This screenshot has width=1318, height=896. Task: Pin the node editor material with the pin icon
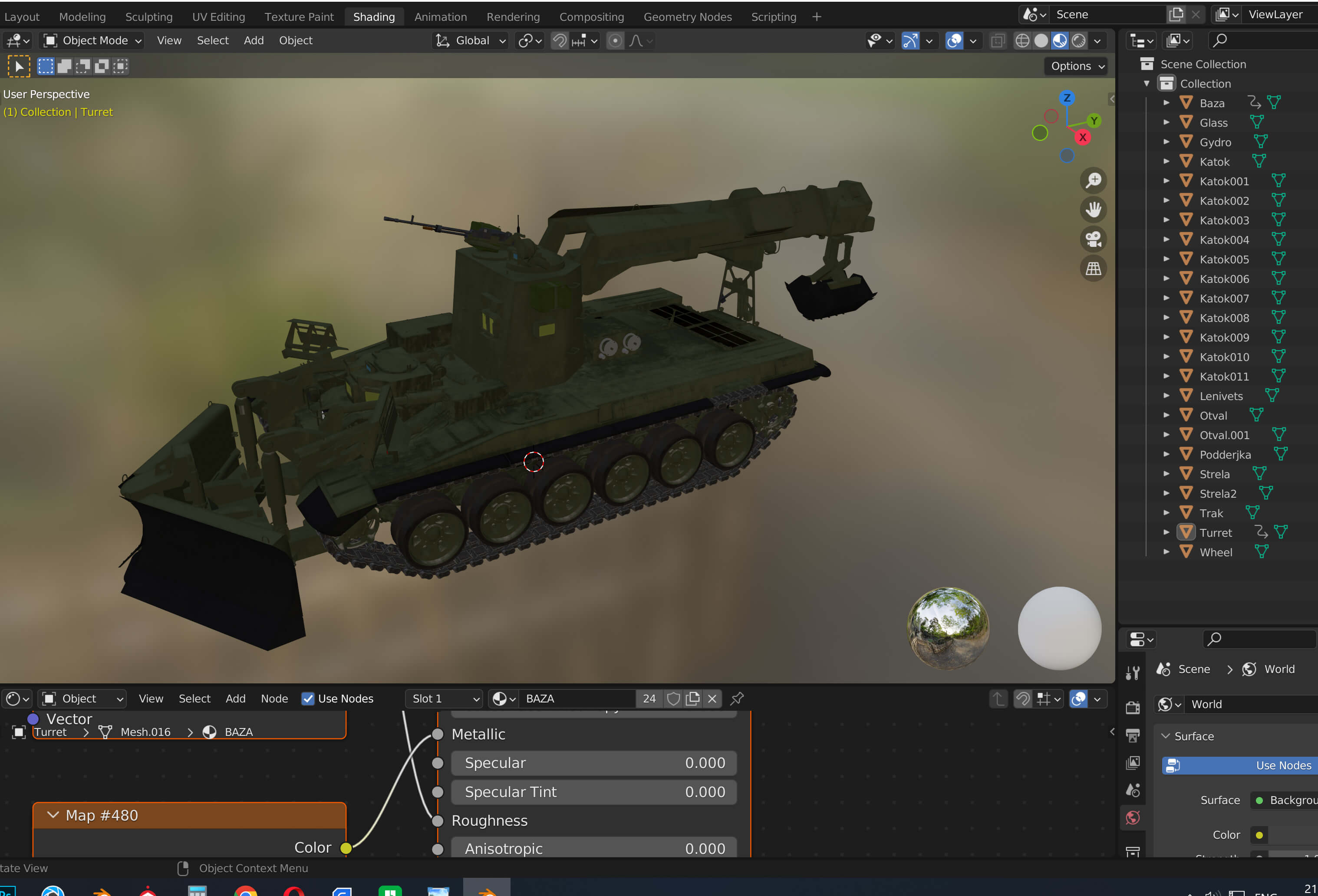click(737, 699)
